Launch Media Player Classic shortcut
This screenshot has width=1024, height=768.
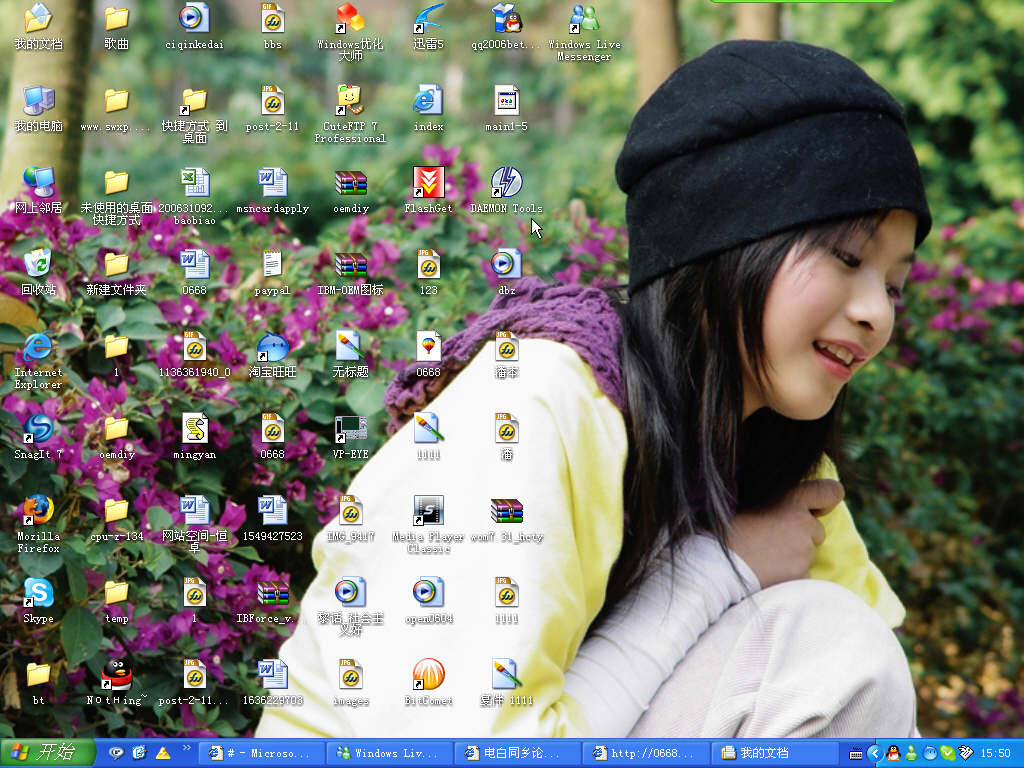[428, 511]
